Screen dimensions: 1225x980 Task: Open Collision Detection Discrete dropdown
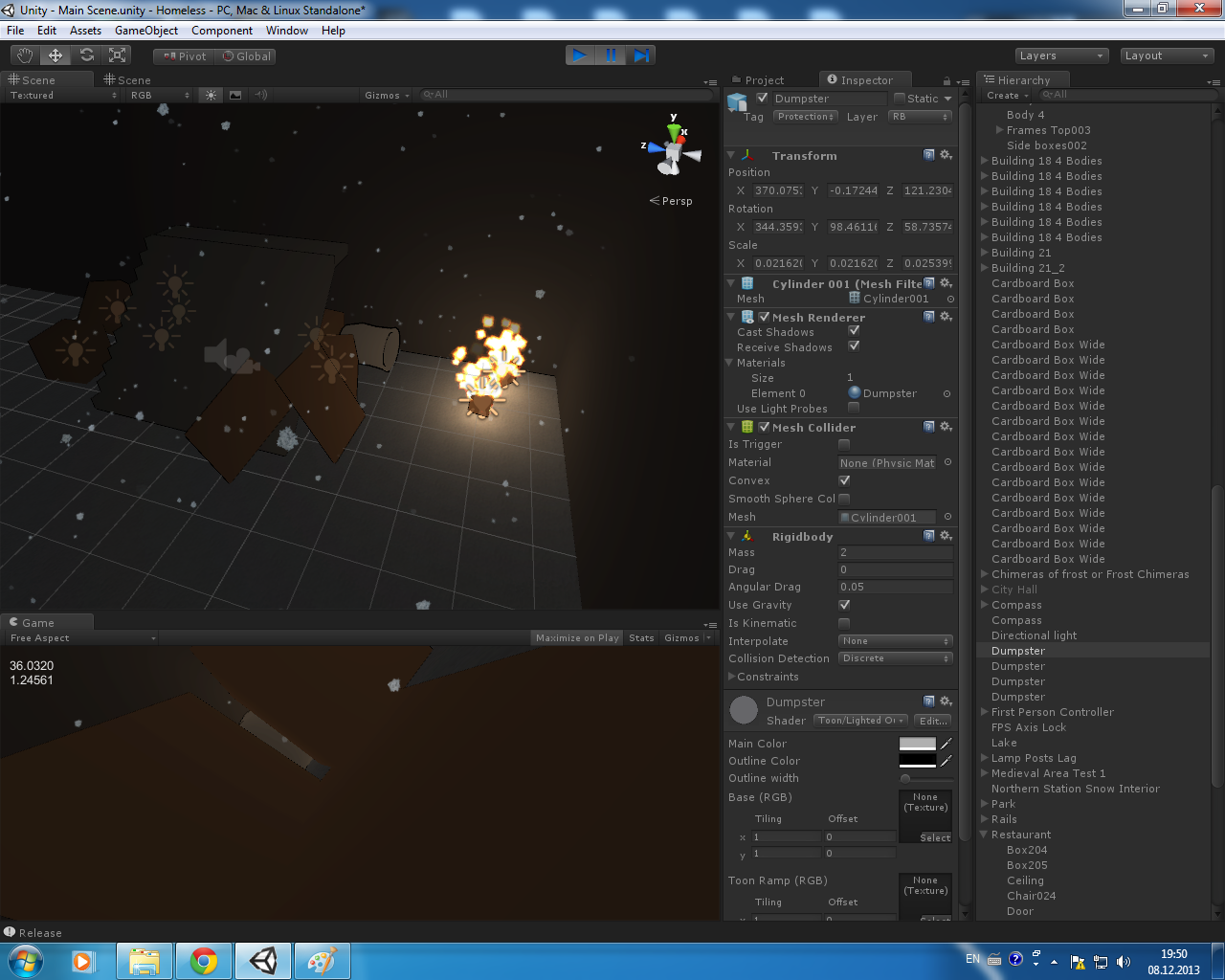(896, 658)
